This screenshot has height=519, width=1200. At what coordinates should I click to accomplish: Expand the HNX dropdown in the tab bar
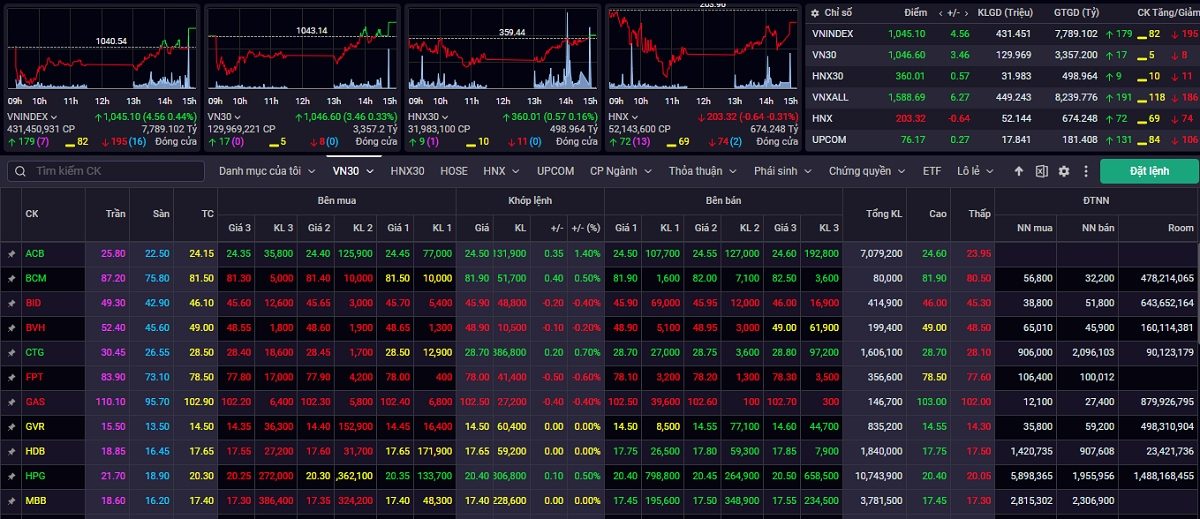click(500, 171)
